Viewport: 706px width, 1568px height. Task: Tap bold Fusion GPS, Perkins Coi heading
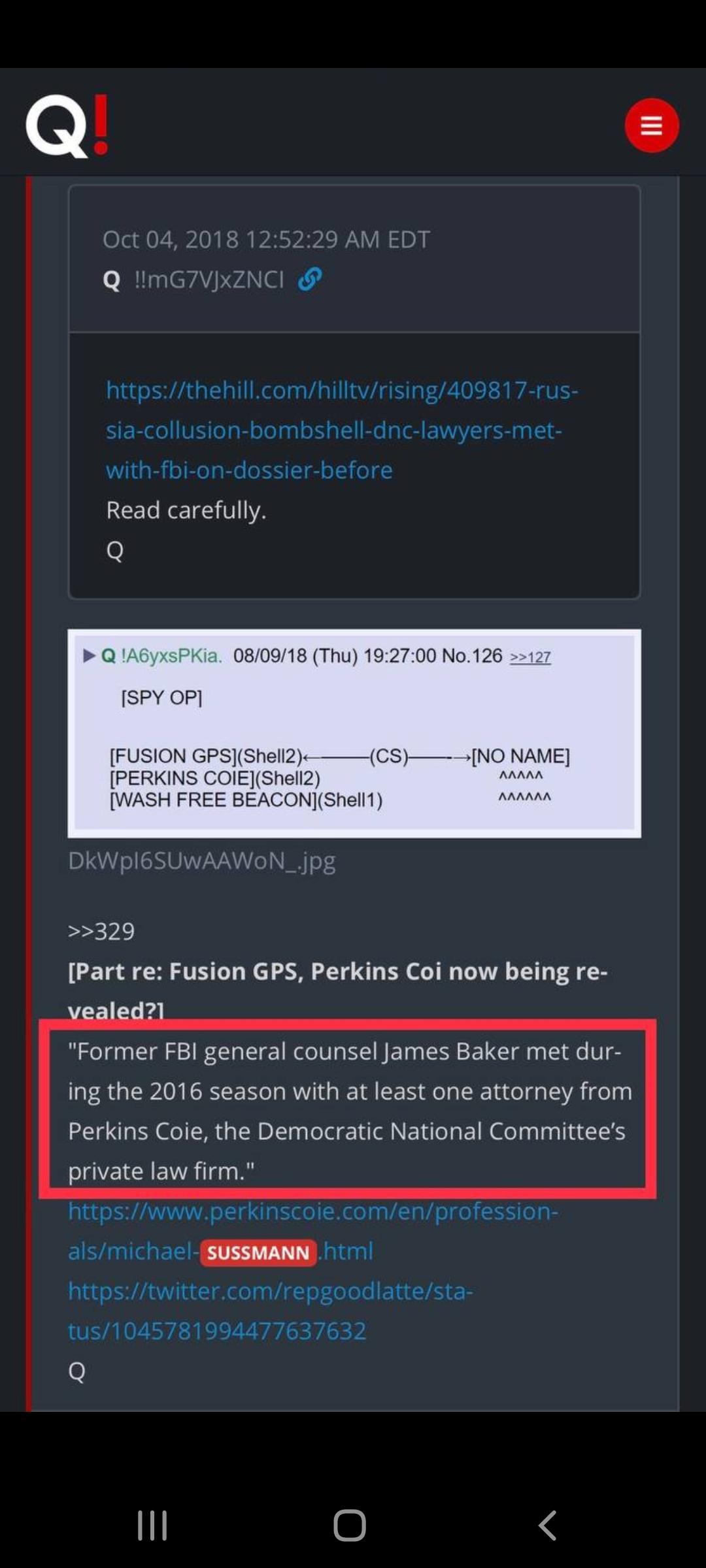point(338,990)
